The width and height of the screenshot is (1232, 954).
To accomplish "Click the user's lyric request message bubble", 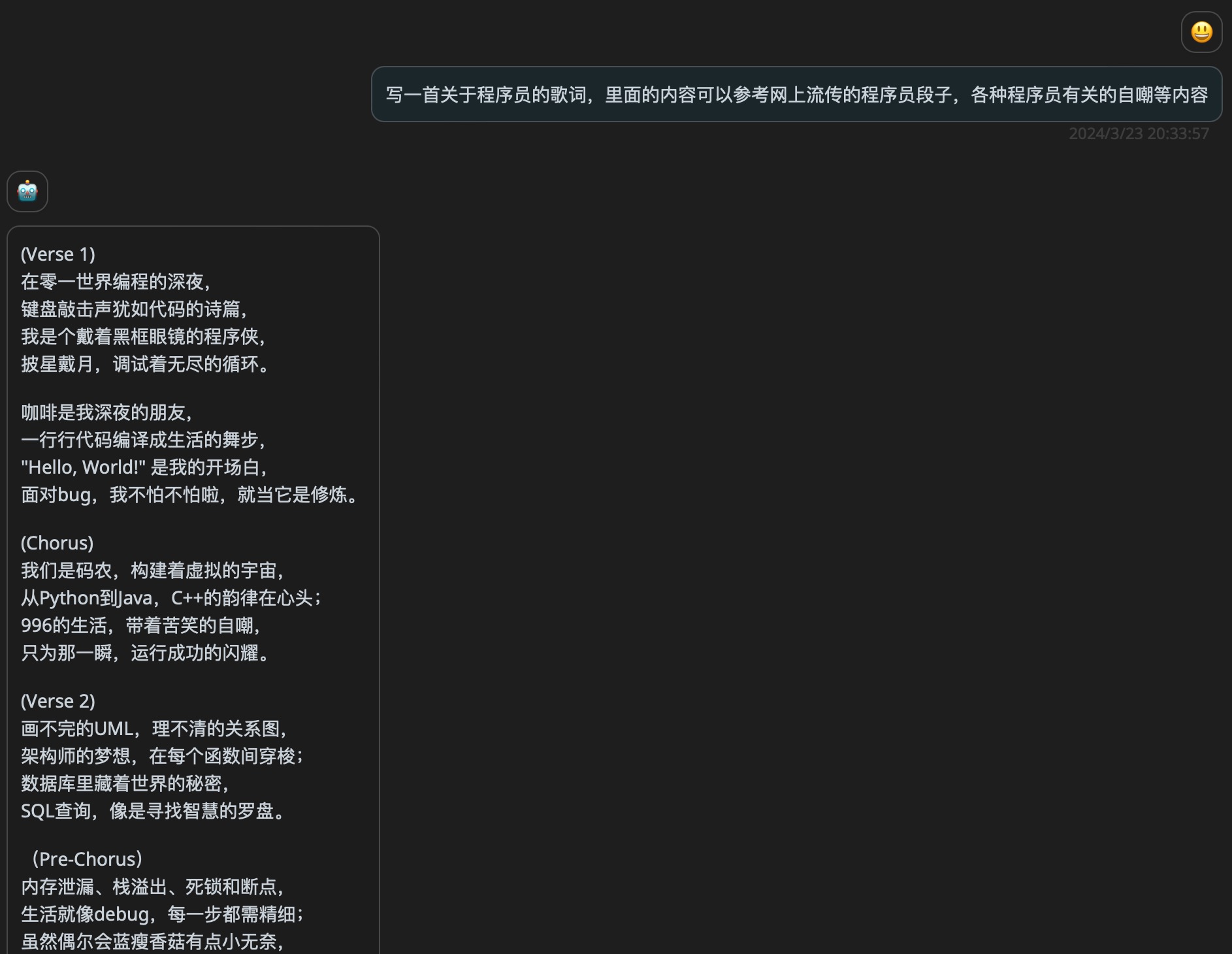I will [796, 95].
